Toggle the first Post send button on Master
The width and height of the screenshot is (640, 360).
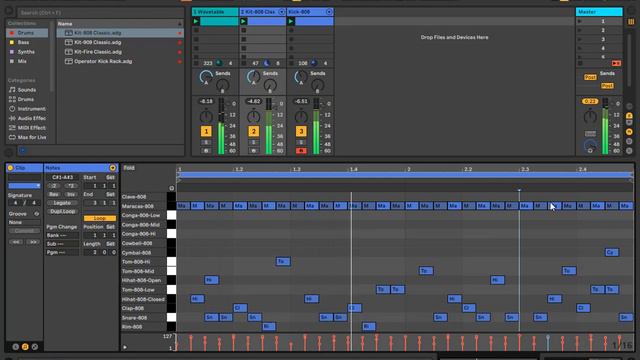(x=590, y=77)
